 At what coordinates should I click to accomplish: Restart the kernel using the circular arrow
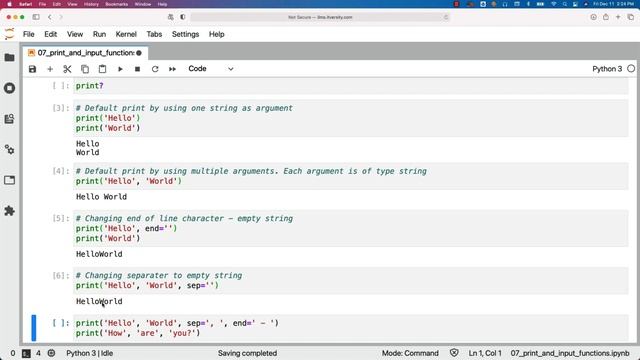[155, 69]
